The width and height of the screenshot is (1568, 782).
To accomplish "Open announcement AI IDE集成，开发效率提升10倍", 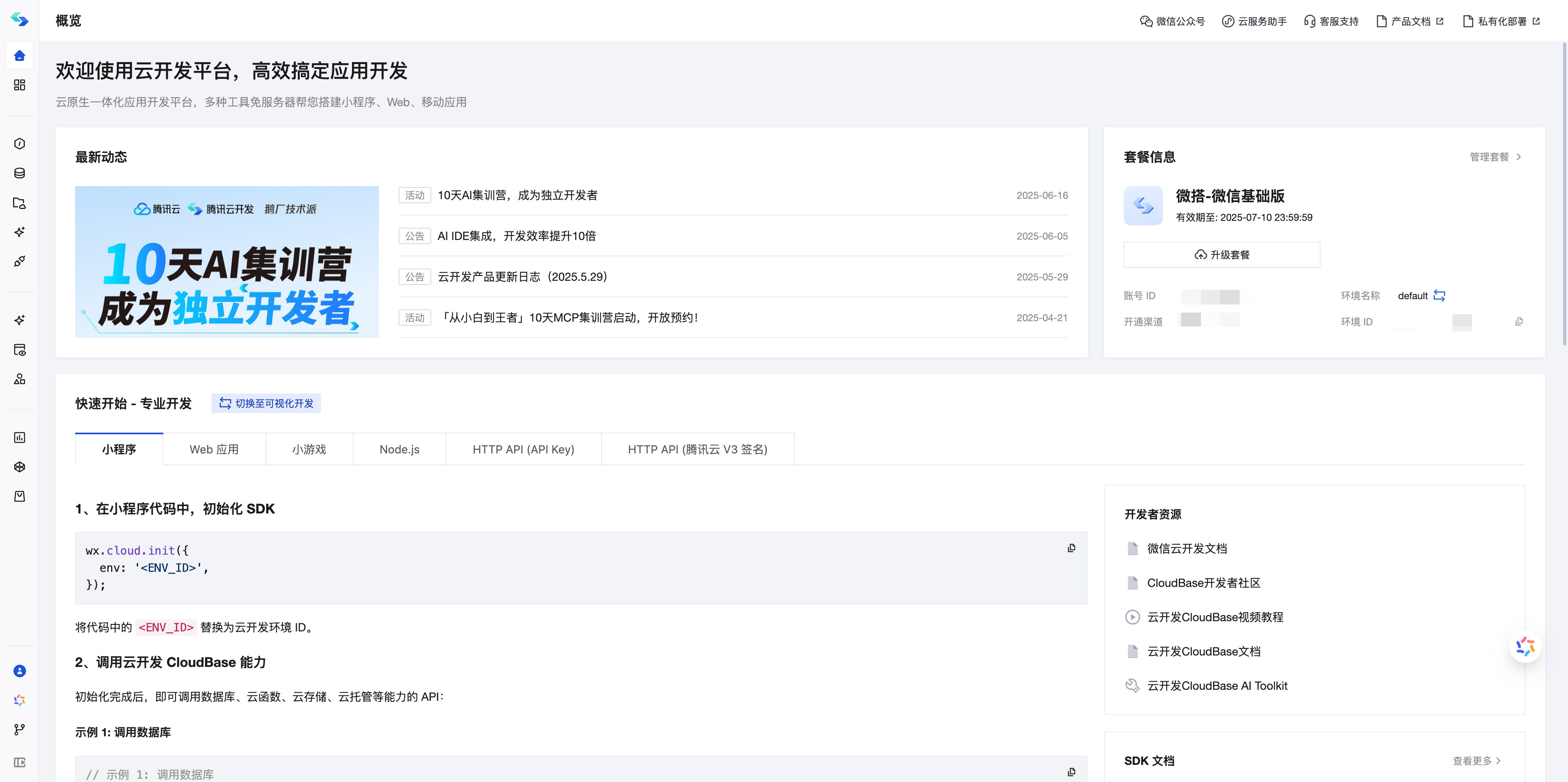I will pos(516,236).
